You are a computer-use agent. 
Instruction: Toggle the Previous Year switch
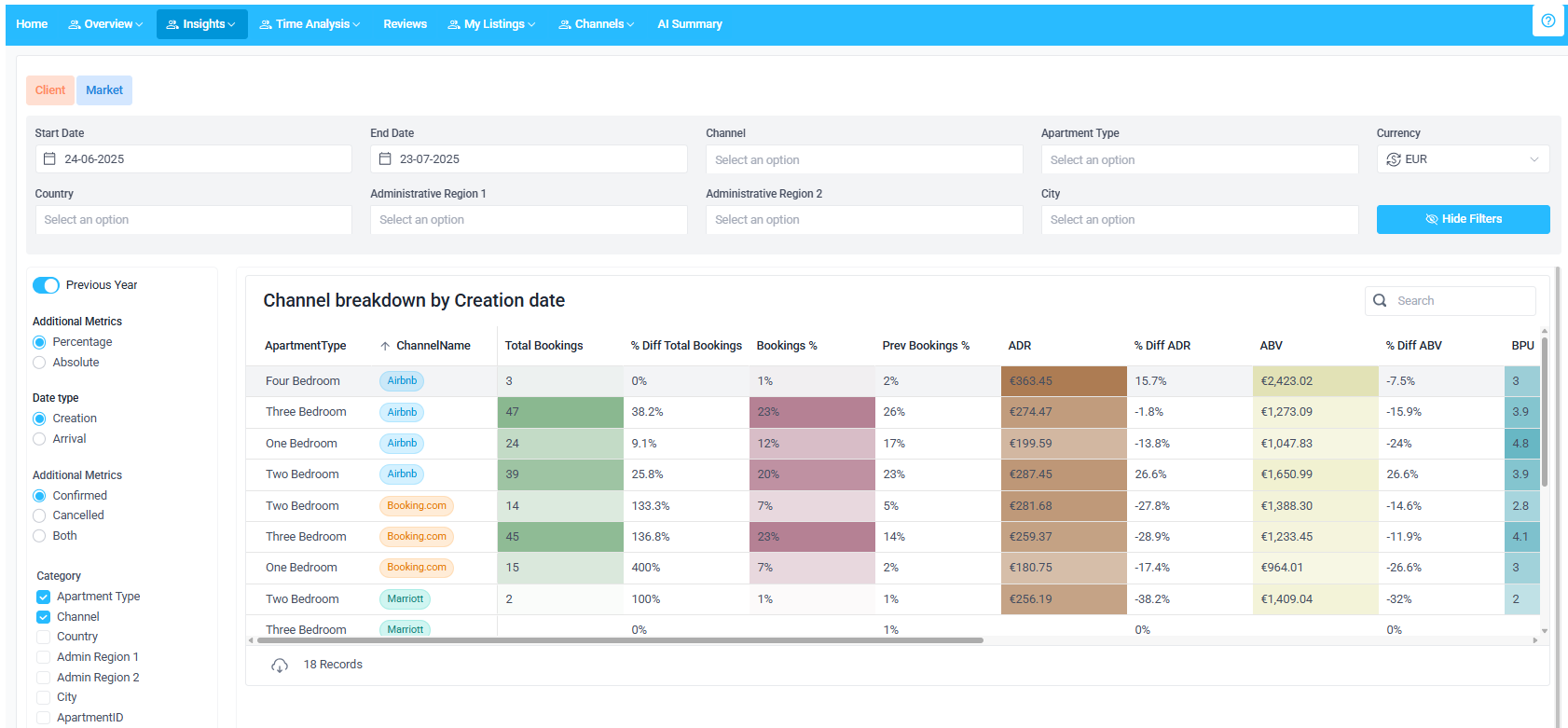click(x=46, y=285)
